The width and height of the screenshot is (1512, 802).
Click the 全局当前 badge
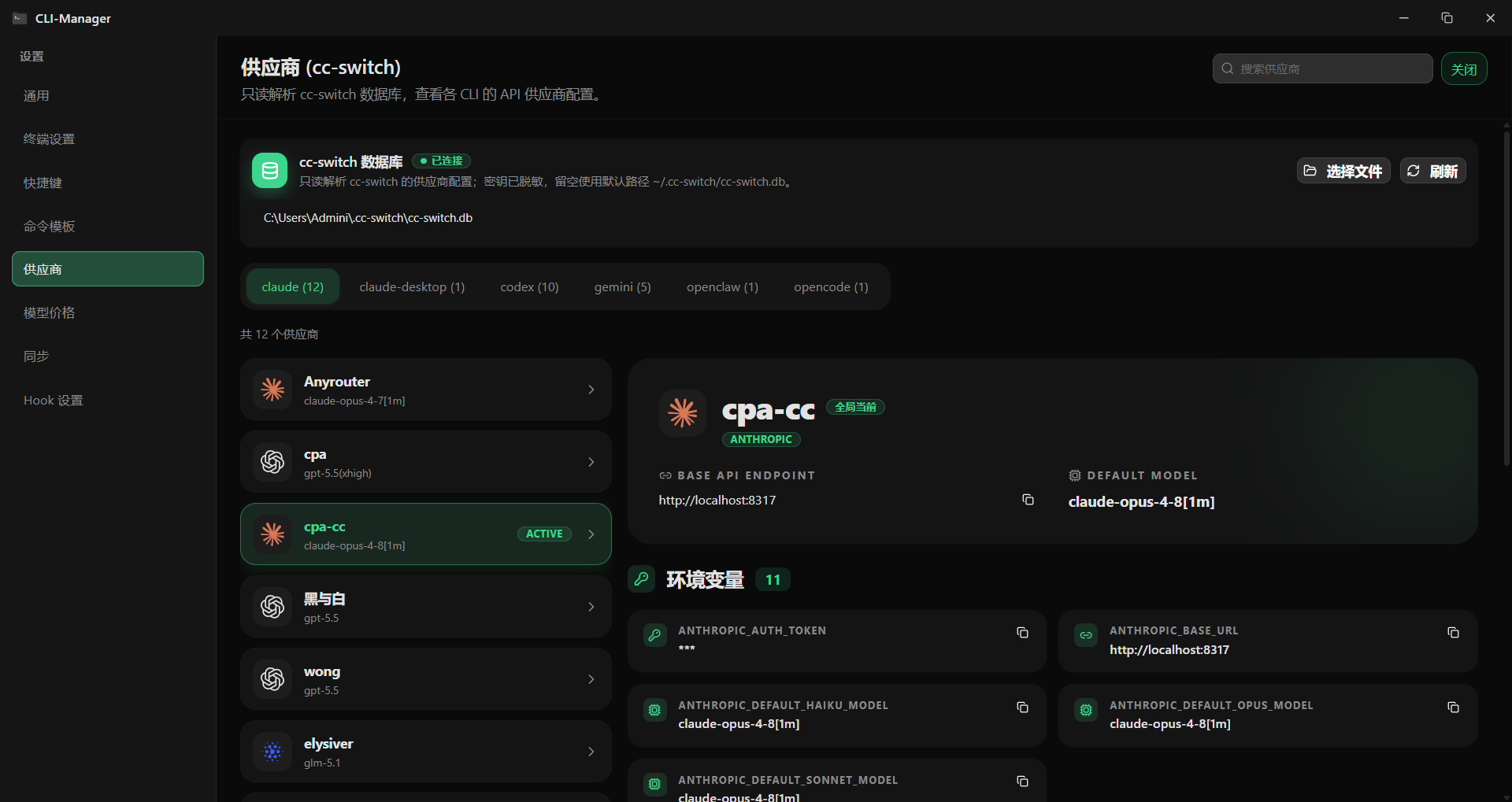pyautogui.click(x=855, y=407)
